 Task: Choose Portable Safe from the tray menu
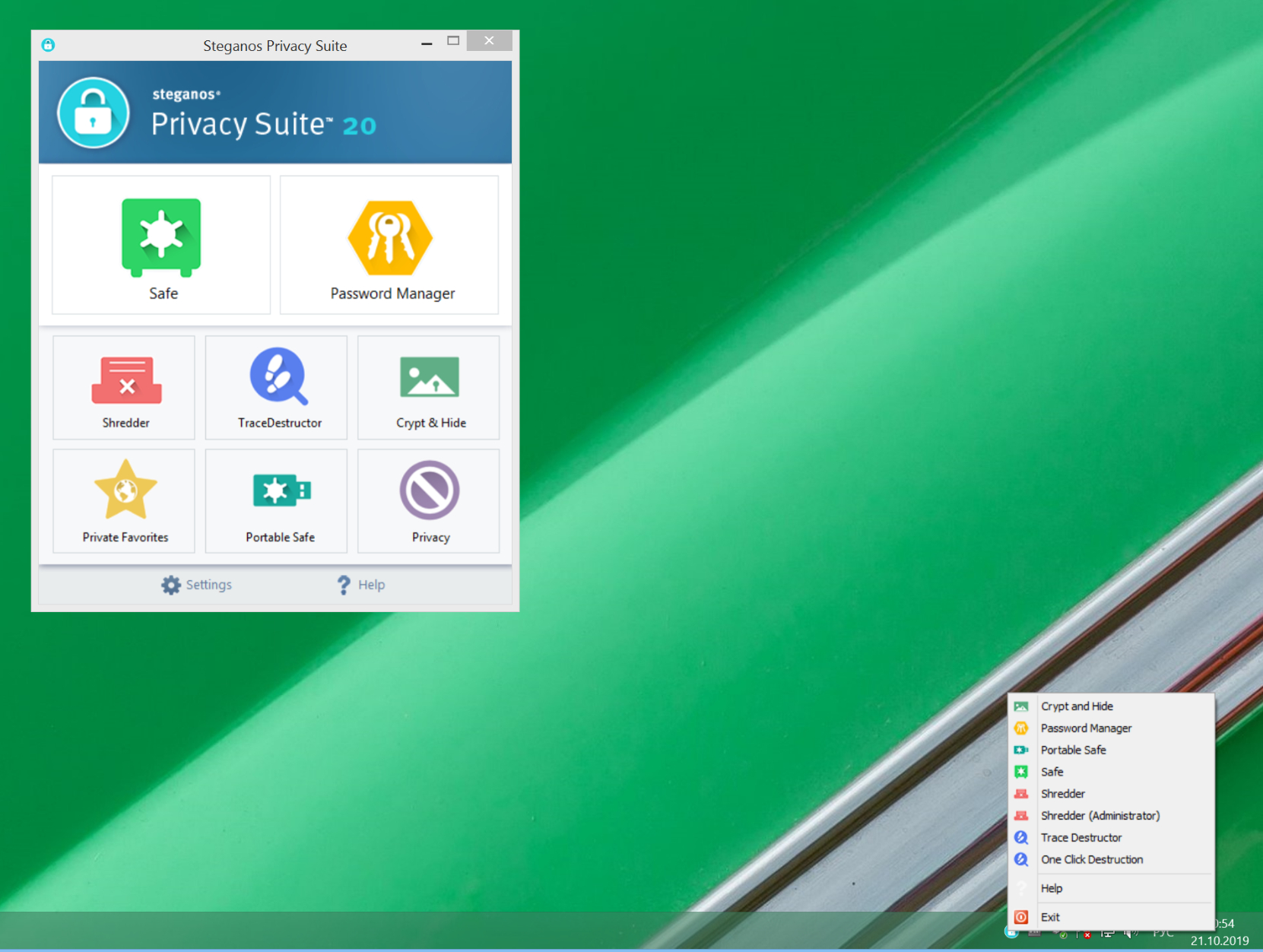coord(1111,750)
